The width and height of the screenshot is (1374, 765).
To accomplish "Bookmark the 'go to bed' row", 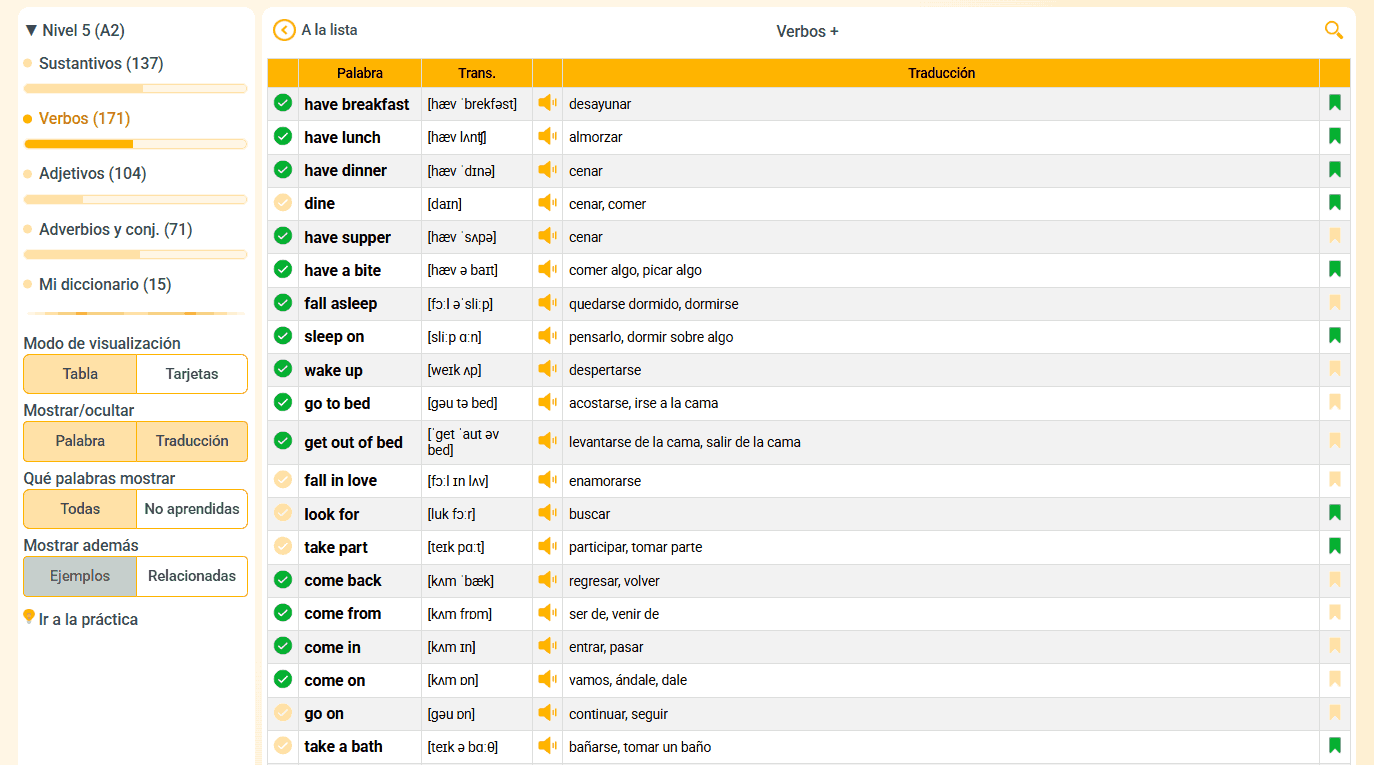I will (x=1334, y=402).
